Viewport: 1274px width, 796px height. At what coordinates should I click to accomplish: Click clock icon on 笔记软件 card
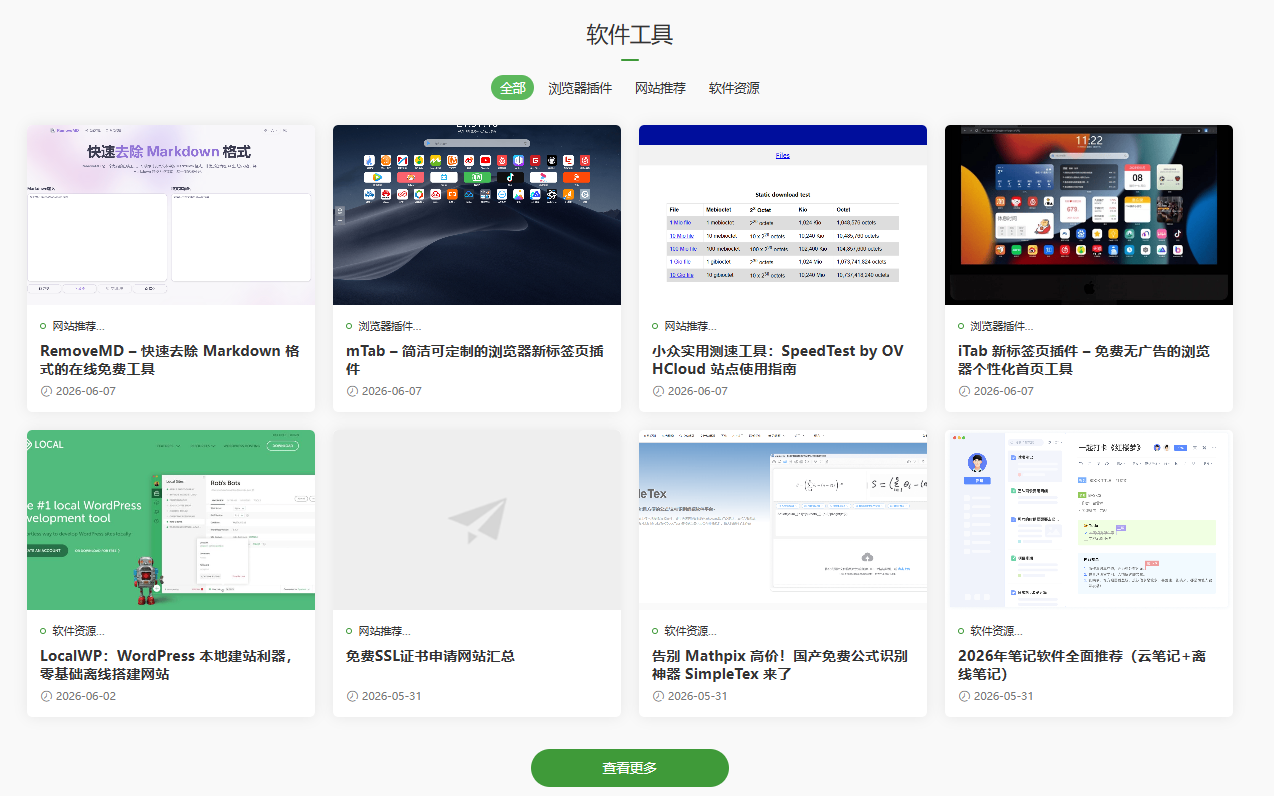coord(964,696)
